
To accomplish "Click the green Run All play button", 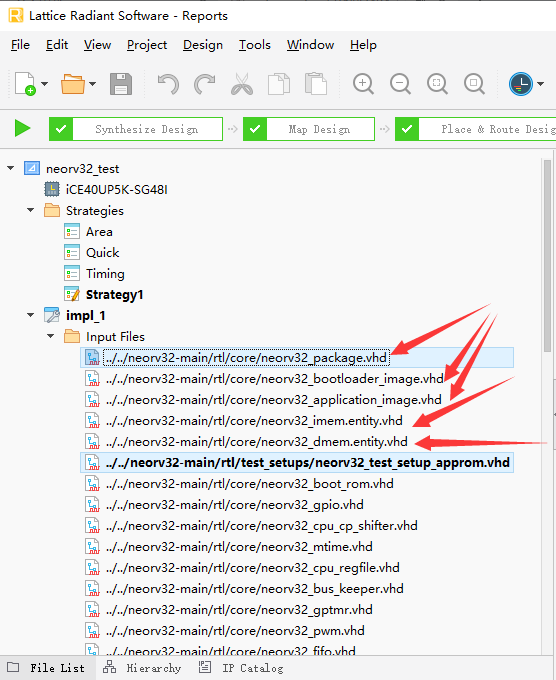I will [x=22, y=129].
